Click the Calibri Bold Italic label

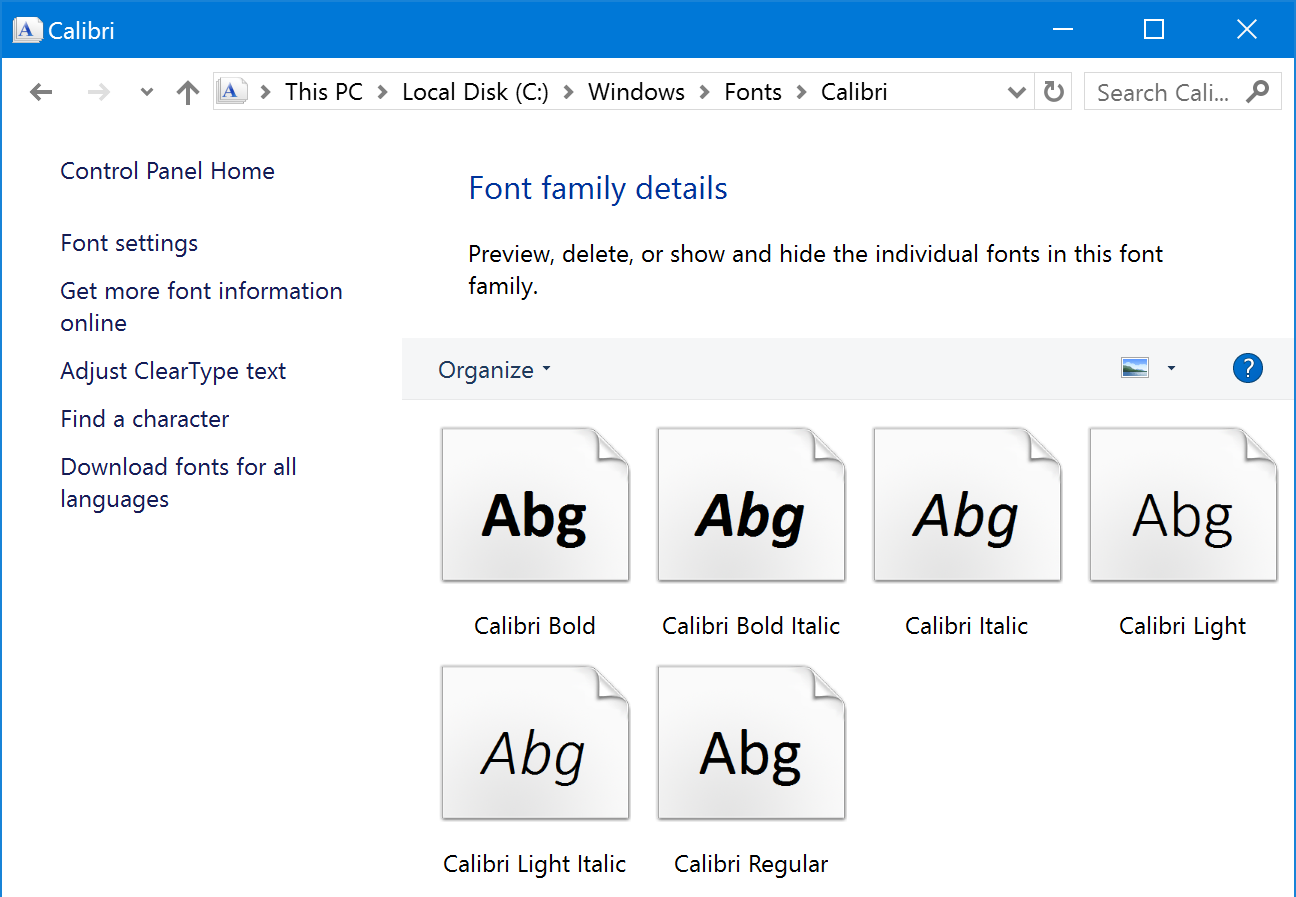[751, 626]
